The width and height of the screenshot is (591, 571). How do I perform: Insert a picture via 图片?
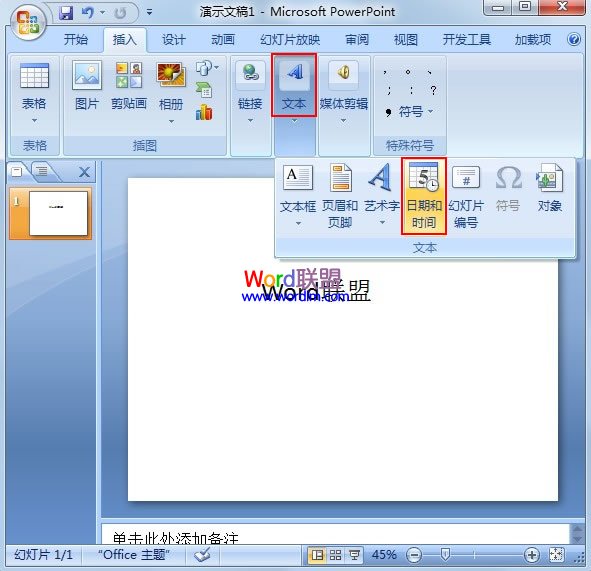(87, 86)
